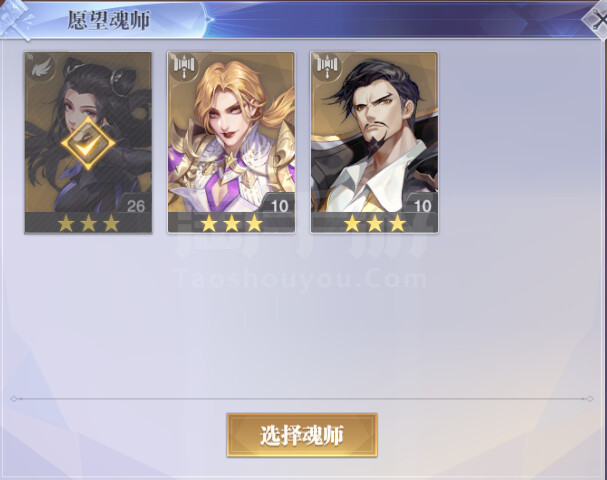The height and width of the screenshot is (480, 607).
Task: Click the weapon class icon on blonde card
Action: click(x=185, y=67)
